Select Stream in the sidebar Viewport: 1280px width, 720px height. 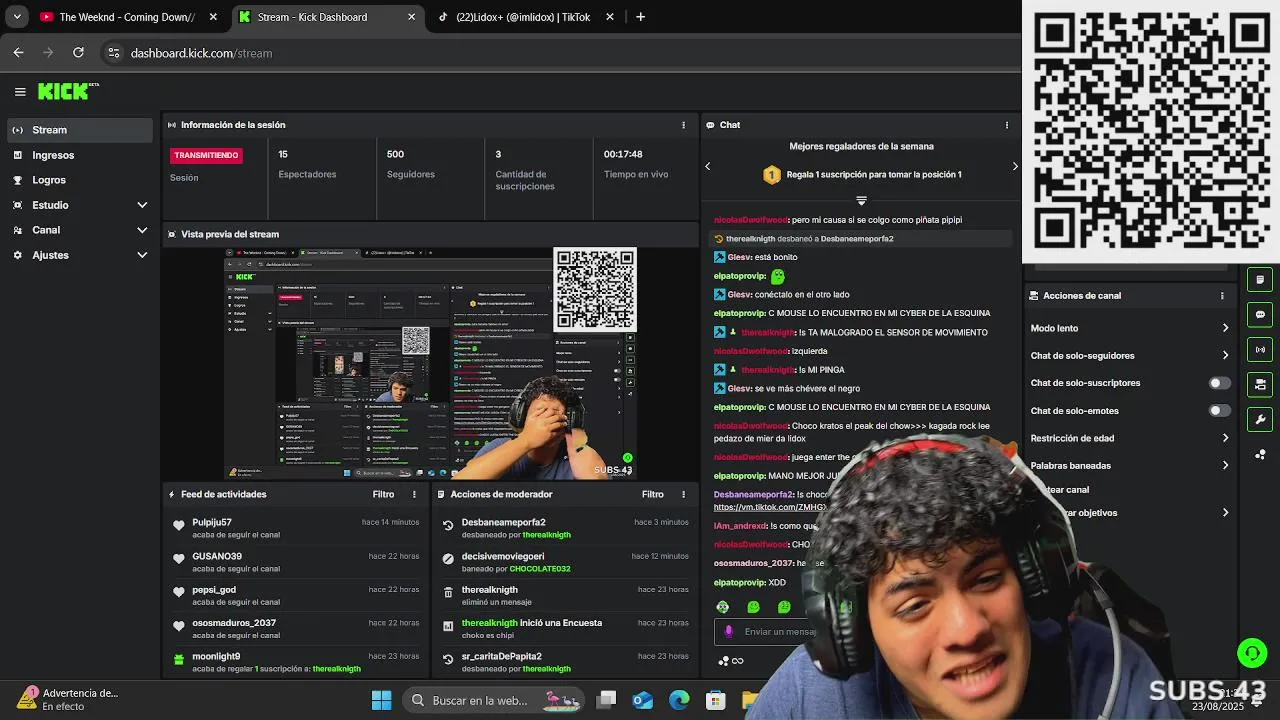[80, 130]
